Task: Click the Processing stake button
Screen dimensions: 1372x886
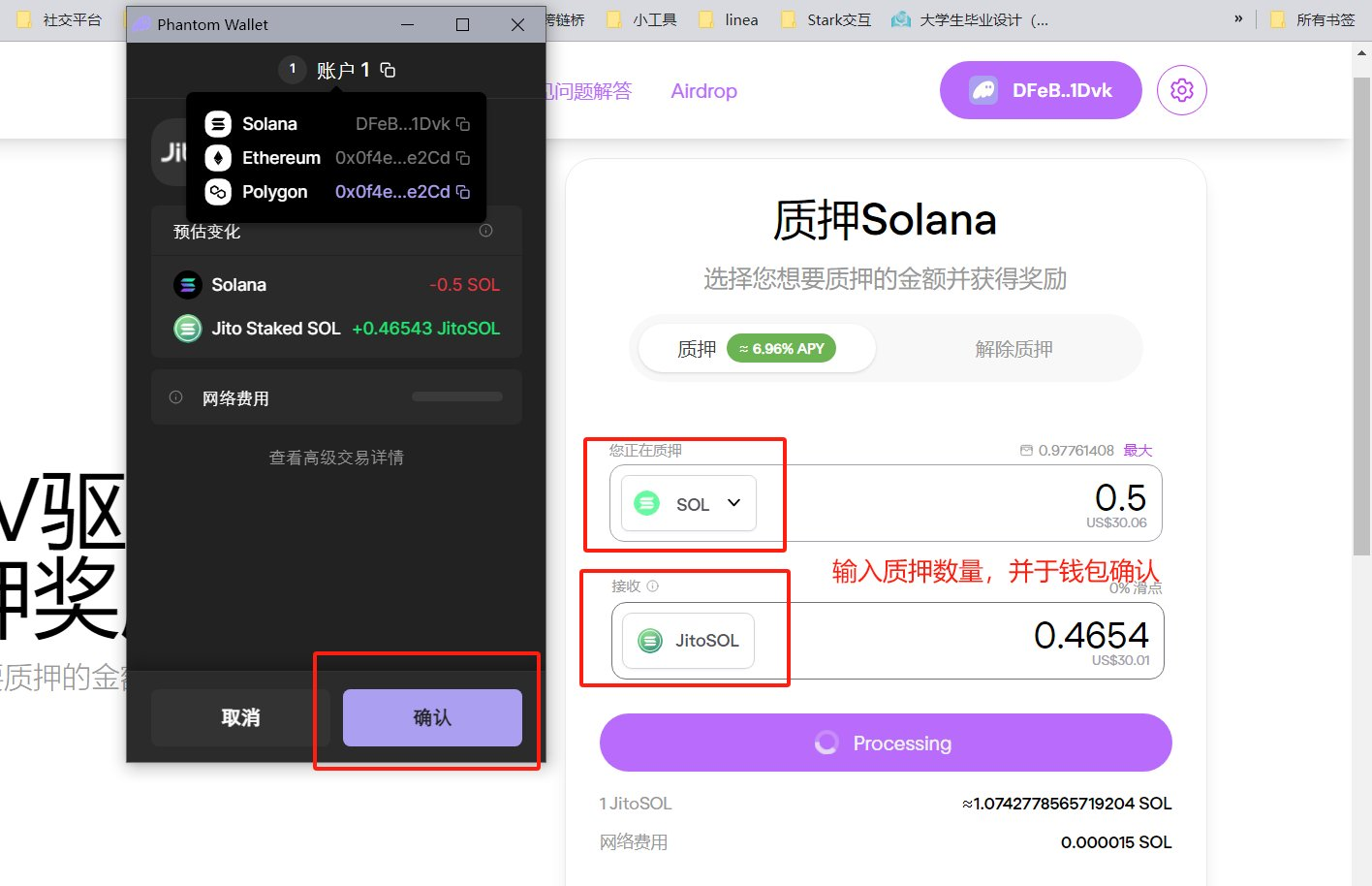Action: click(x=886, y=743)
